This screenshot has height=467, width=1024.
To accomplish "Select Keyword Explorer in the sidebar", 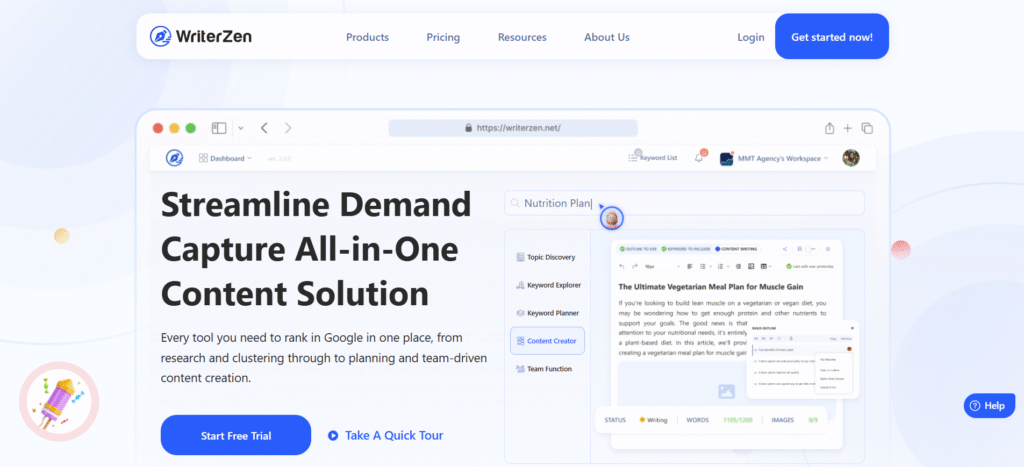I will tap(547, 285).
